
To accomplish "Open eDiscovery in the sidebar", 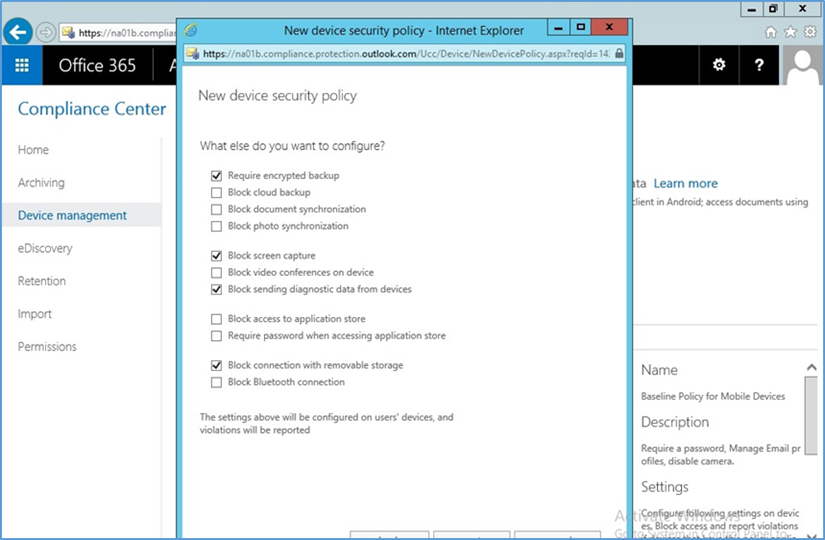I will (45, 248).
